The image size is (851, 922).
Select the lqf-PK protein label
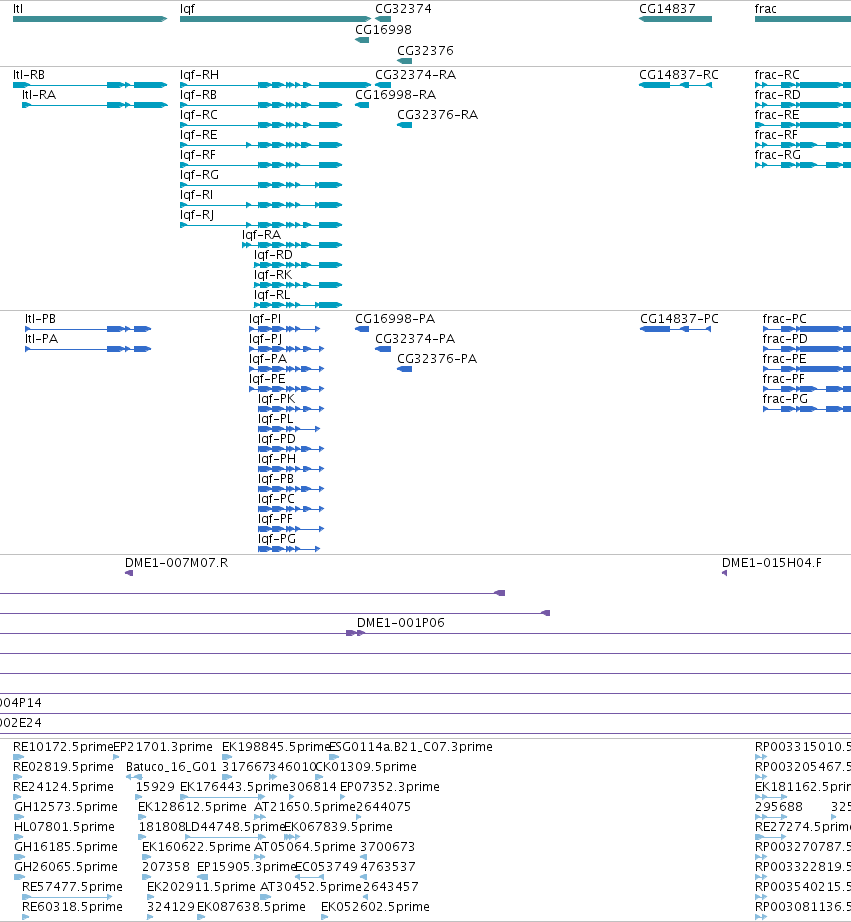276,399
